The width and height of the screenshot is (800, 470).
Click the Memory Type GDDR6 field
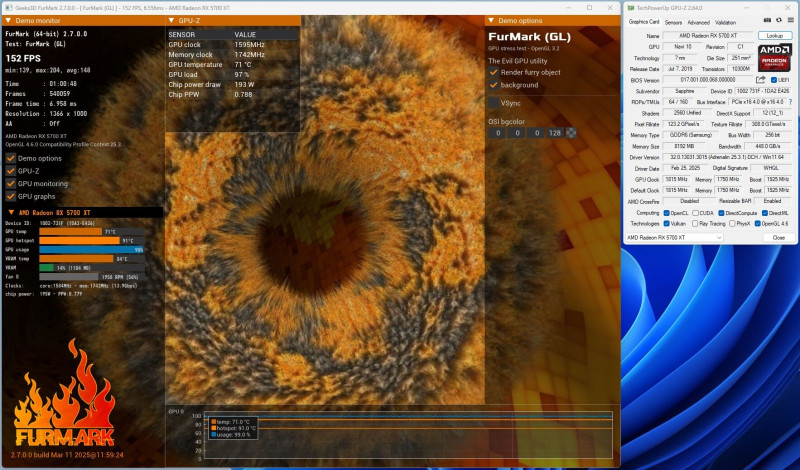(690, 135)
